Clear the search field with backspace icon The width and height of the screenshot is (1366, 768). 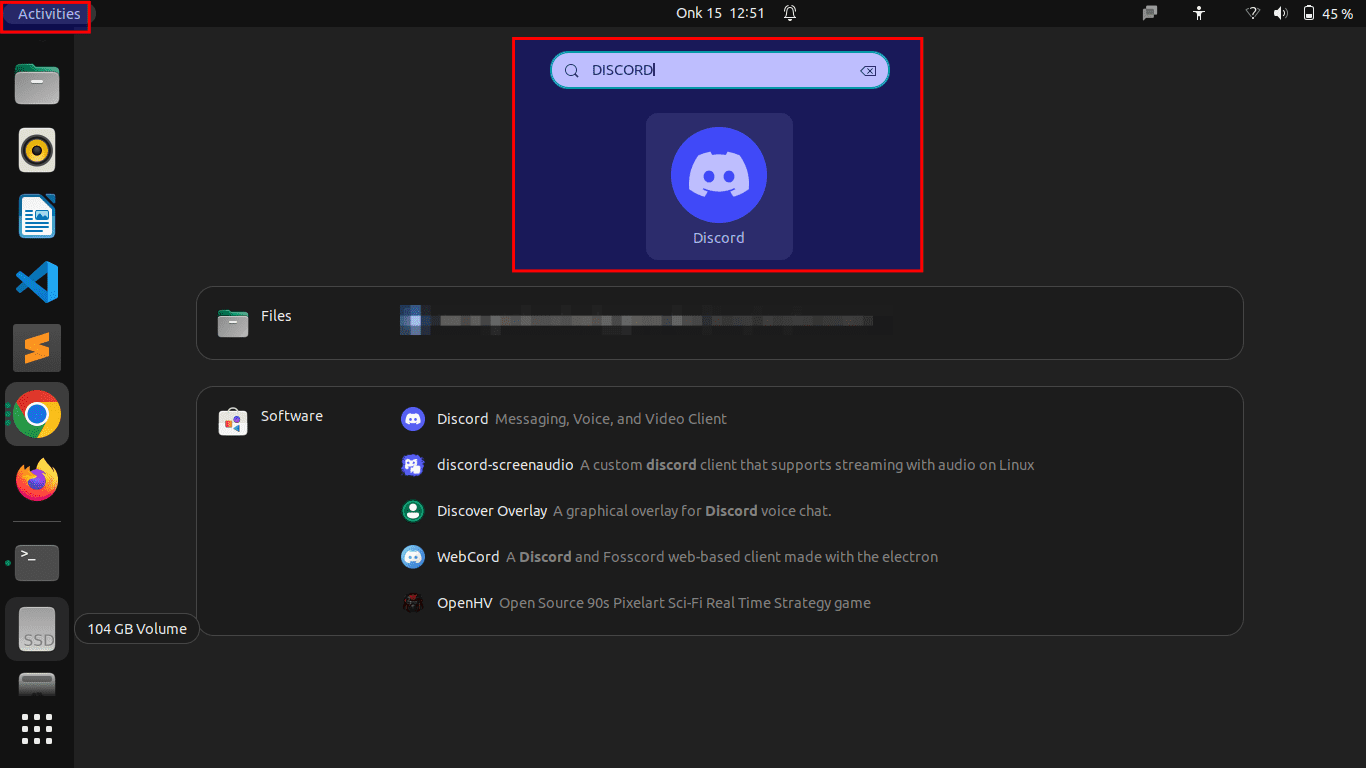pos(868,71)
